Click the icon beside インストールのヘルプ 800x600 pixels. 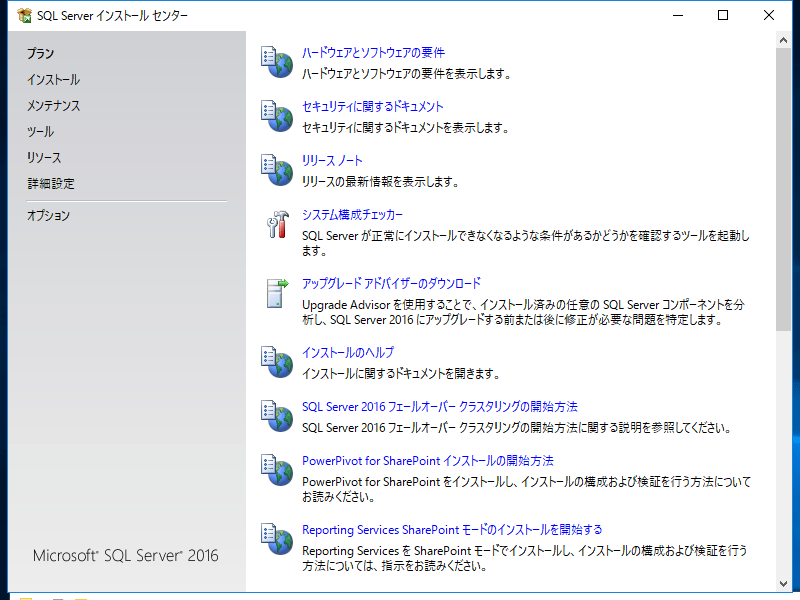tap(277, 362)
